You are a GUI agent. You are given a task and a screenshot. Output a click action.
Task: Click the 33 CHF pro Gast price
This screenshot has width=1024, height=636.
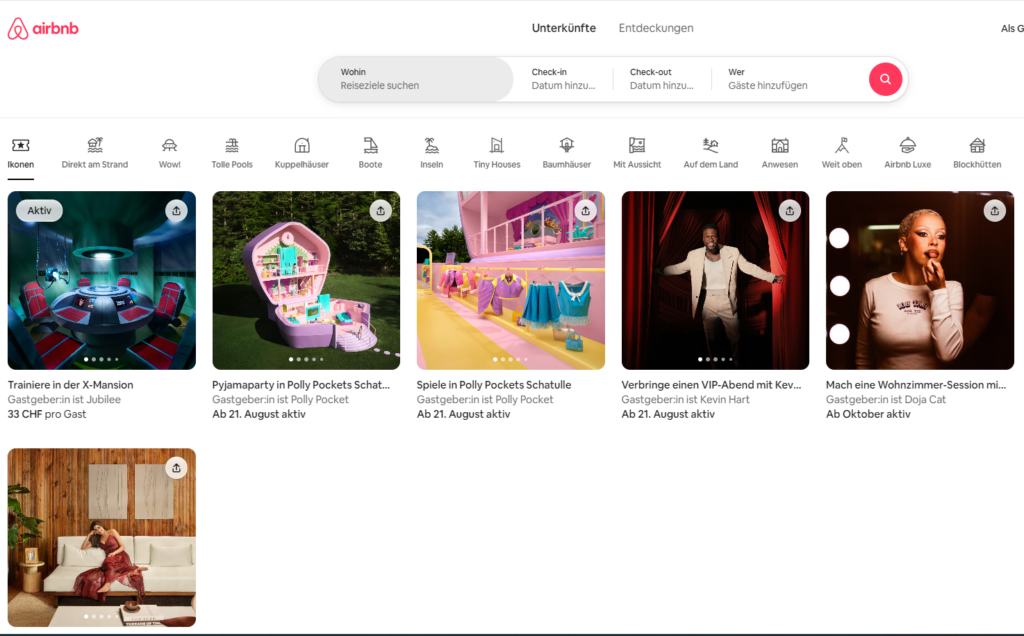pos(46,414)
